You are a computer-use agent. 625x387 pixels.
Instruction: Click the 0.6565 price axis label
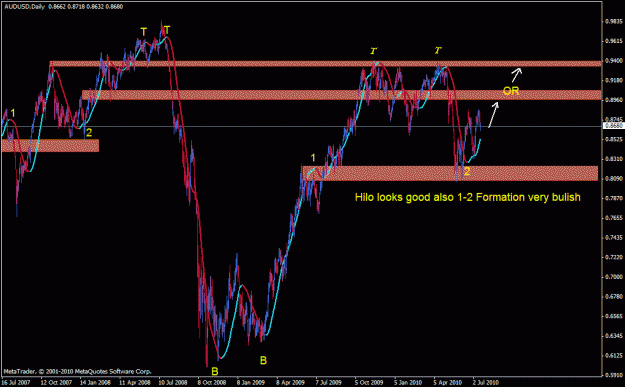[614, 316]
